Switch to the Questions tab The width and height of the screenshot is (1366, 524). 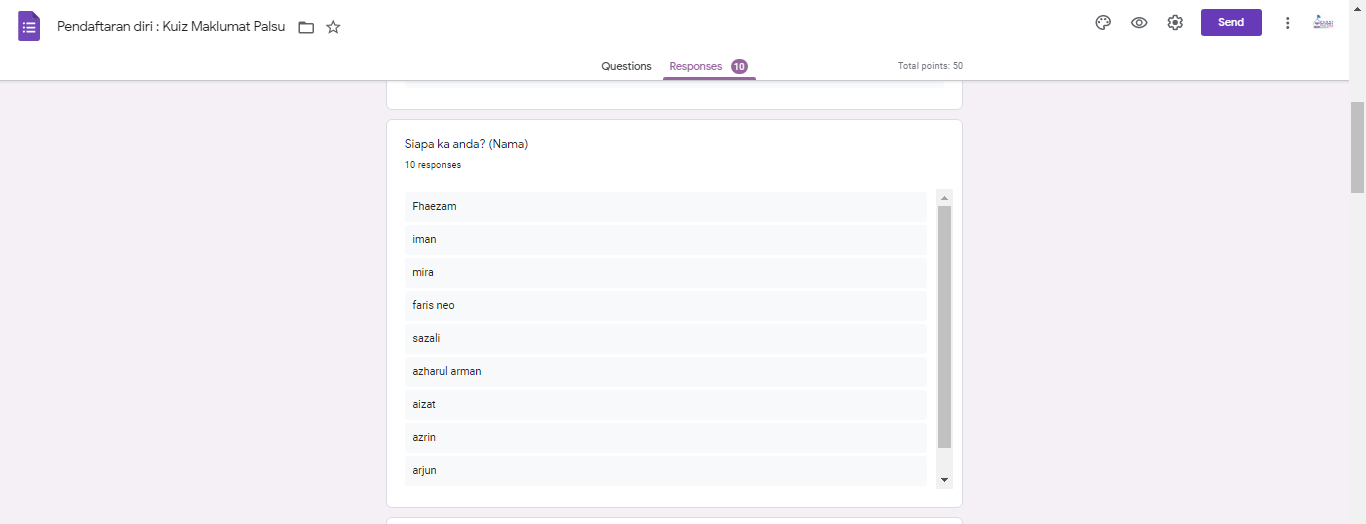[626, 66]
